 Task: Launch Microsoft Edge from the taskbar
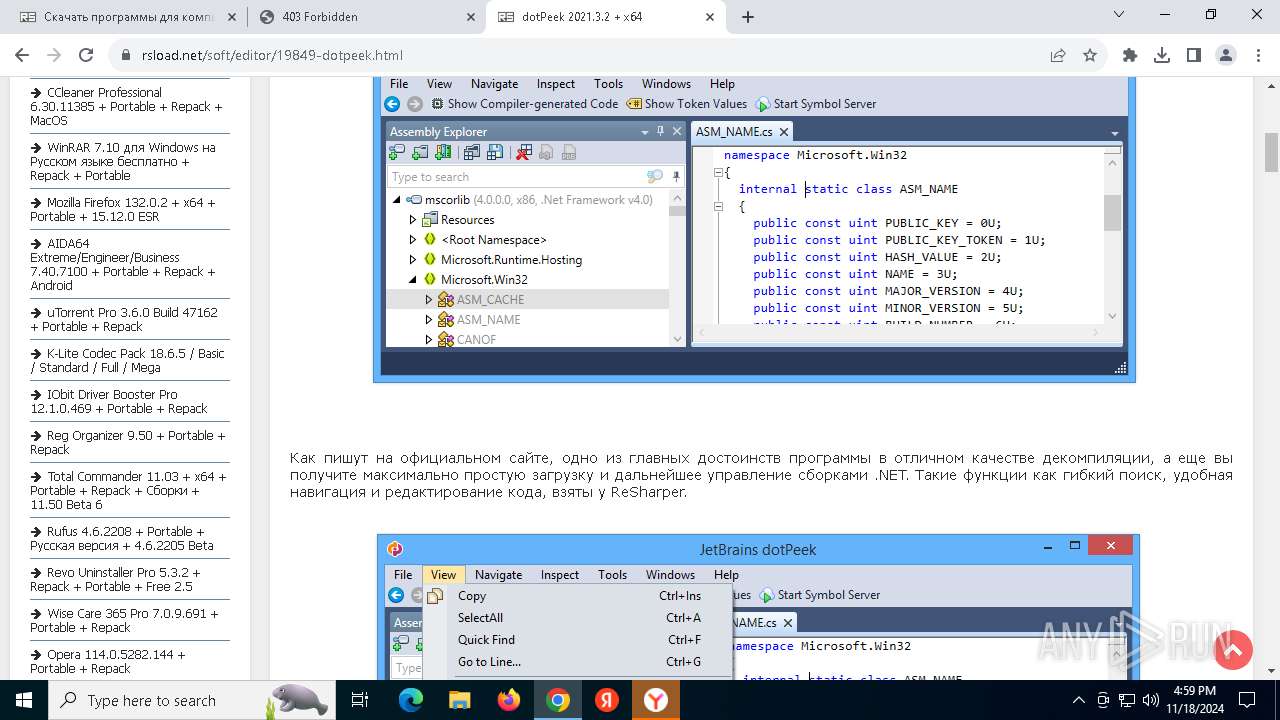click(411, 700)
